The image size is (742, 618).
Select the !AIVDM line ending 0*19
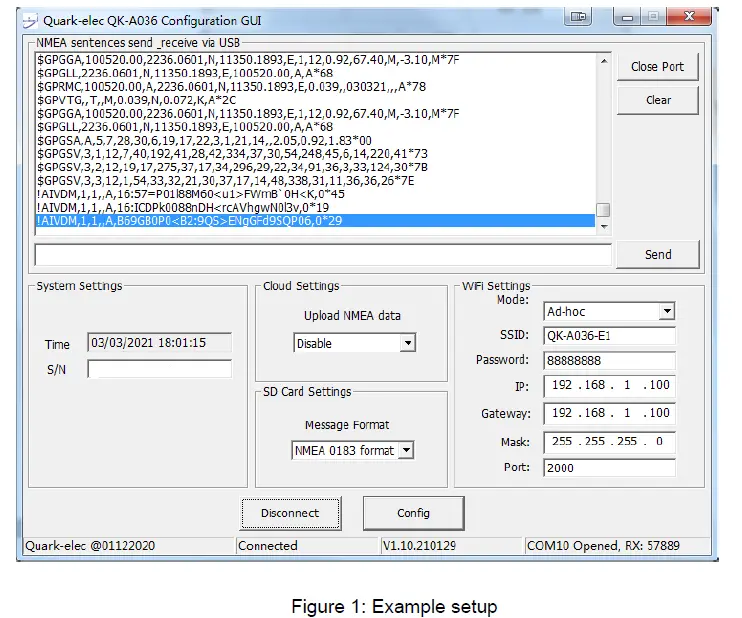tap(183, 208)
